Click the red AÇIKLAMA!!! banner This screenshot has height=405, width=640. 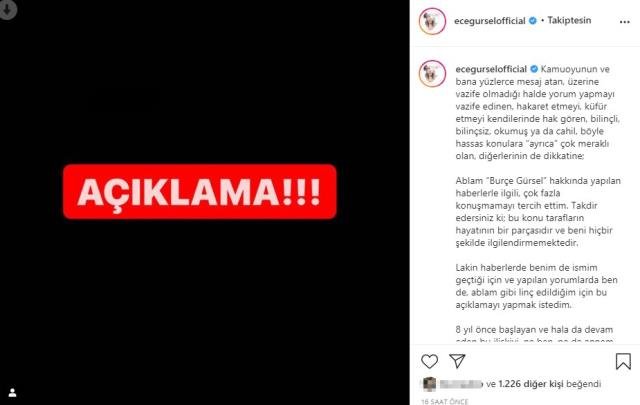point(200,191)
